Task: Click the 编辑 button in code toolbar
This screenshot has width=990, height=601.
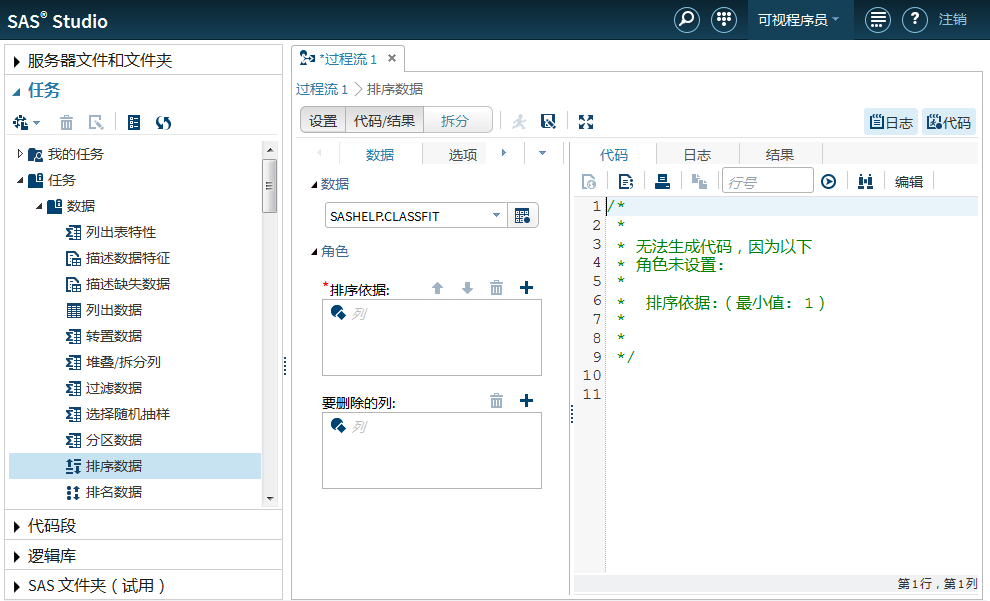Action: click(908, 181)
